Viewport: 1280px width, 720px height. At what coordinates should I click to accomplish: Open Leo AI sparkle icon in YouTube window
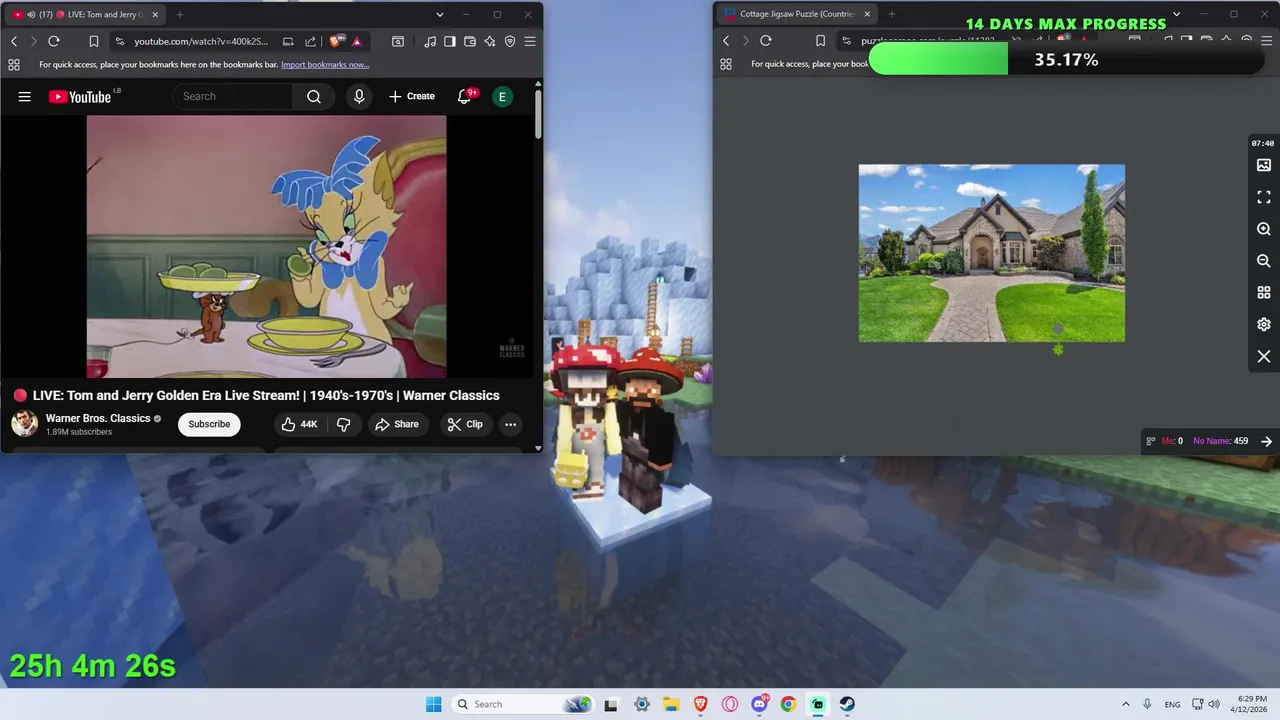pyautogui.click(x=490, y=41)
